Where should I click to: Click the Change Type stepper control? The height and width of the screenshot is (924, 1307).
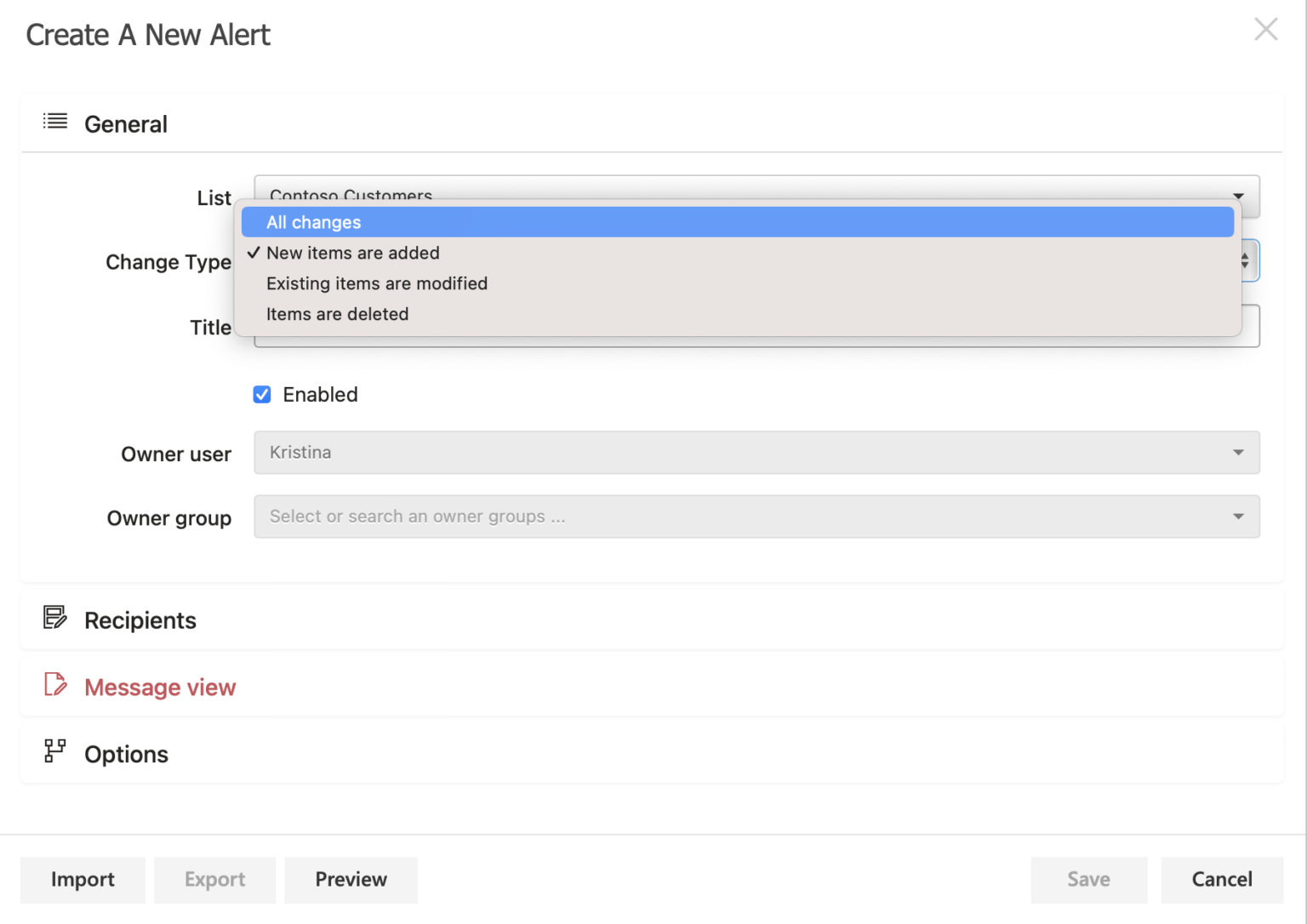tap(1245, 260)
